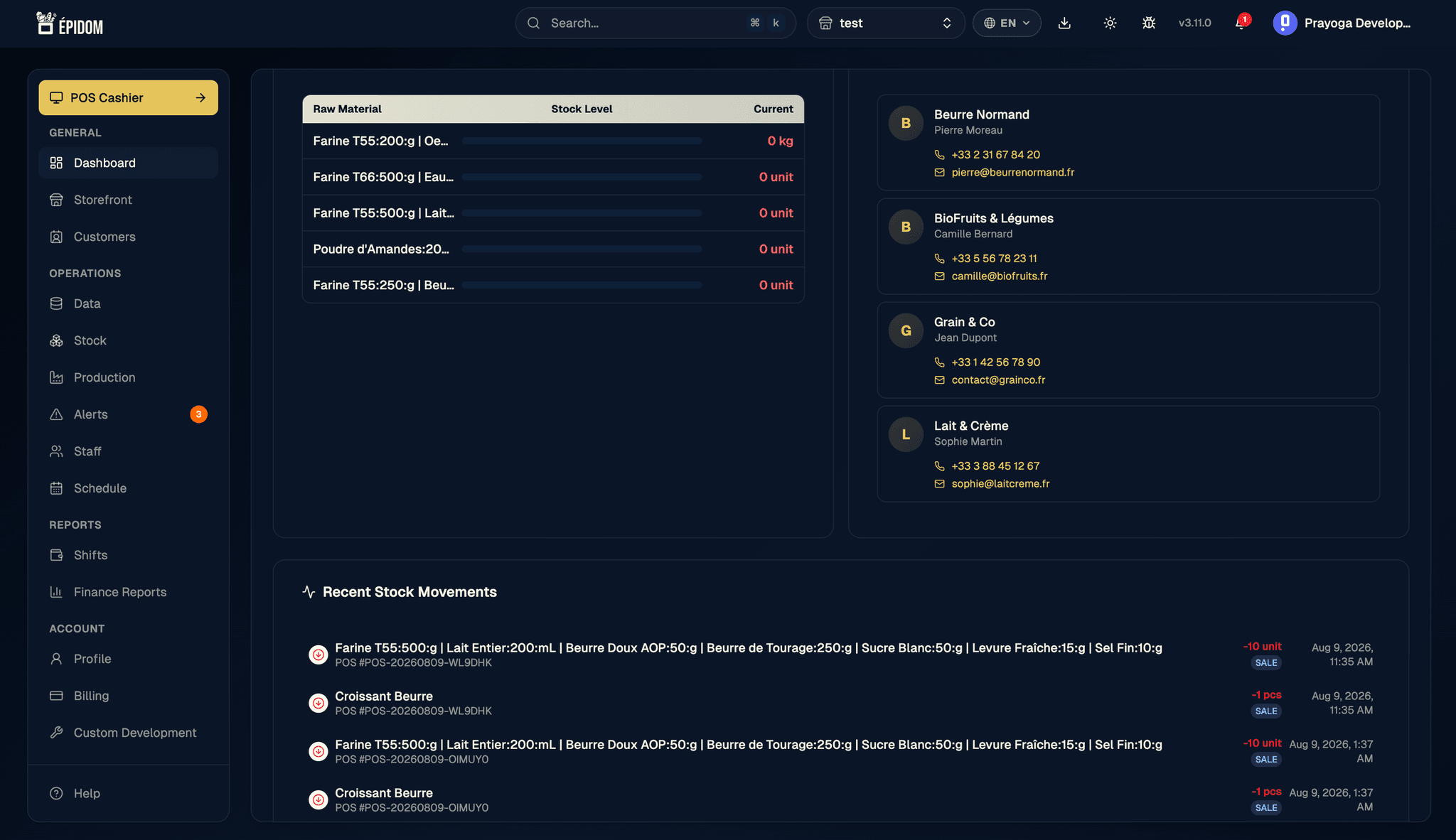The width and height of the screenshot is (1456, 840).
Task: Click the Poudre d'Amandes stock level bar
Action: pyautogui.click(x=582, y=249)
